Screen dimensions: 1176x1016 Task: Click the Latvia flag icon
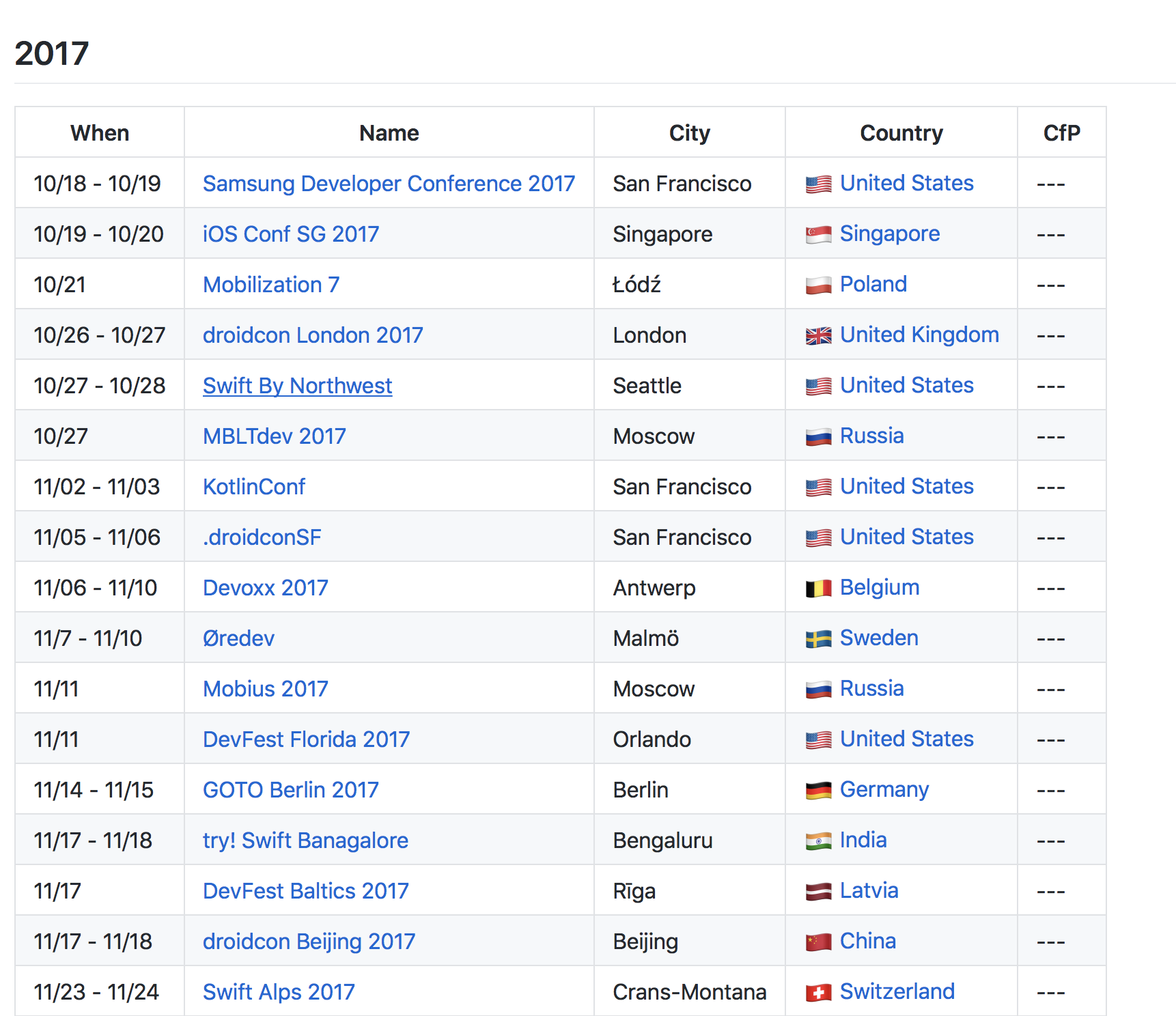click(818, 892)
